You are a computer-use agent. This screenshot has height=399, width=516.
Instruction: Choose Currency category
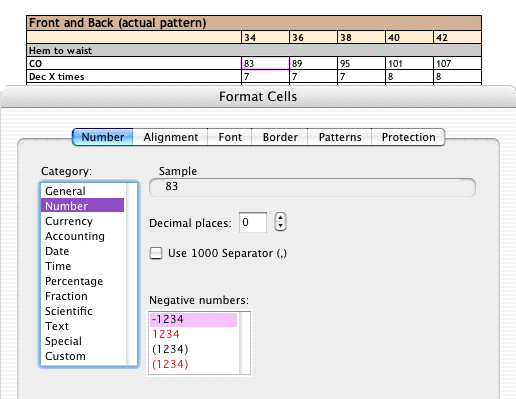click(x=82, y=221)
